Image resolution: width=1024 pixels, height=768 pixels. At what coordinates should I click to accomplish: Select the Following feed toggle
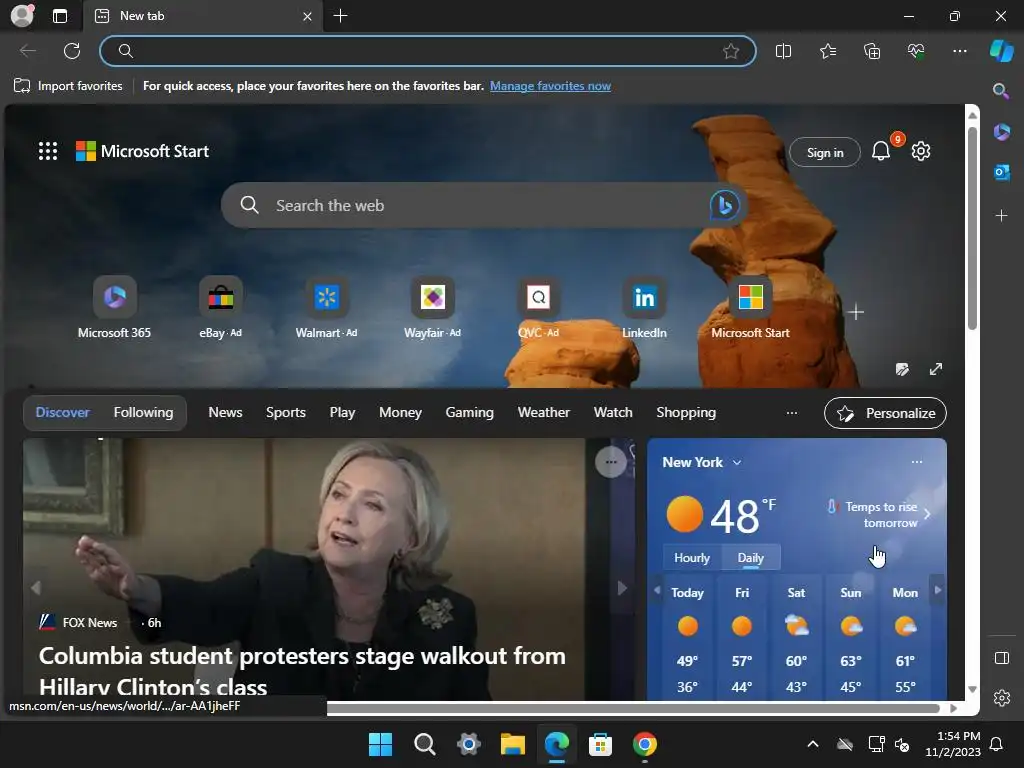[144, 413]
